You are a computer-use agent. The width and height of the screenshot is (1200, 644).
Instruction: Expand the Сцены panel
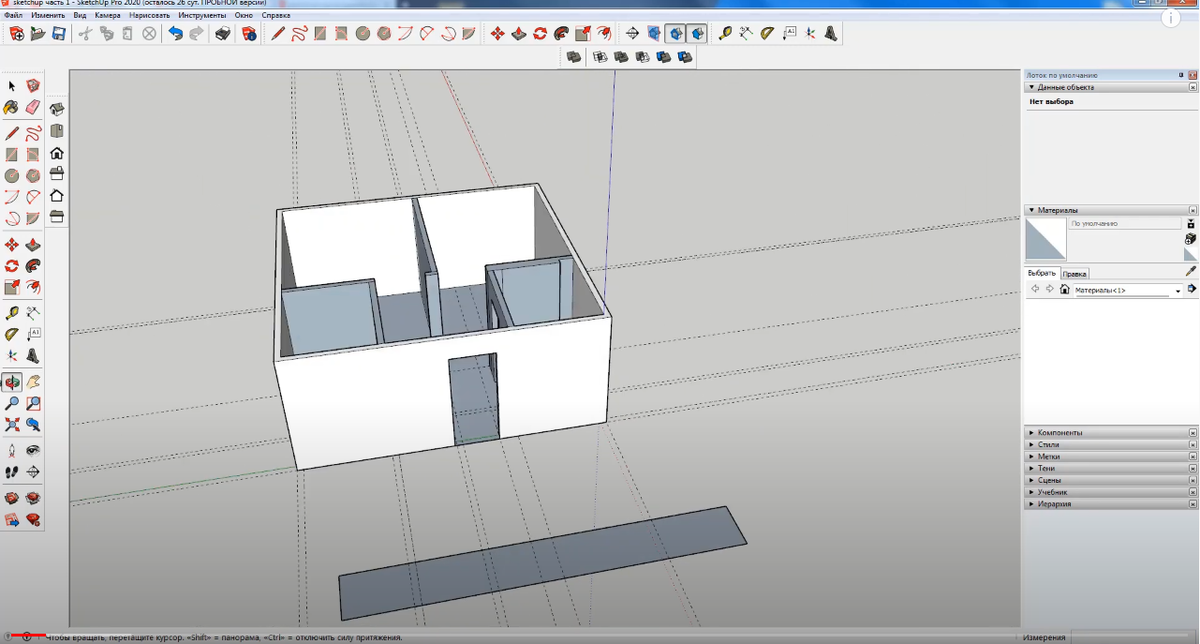(x=1031, y=480)
